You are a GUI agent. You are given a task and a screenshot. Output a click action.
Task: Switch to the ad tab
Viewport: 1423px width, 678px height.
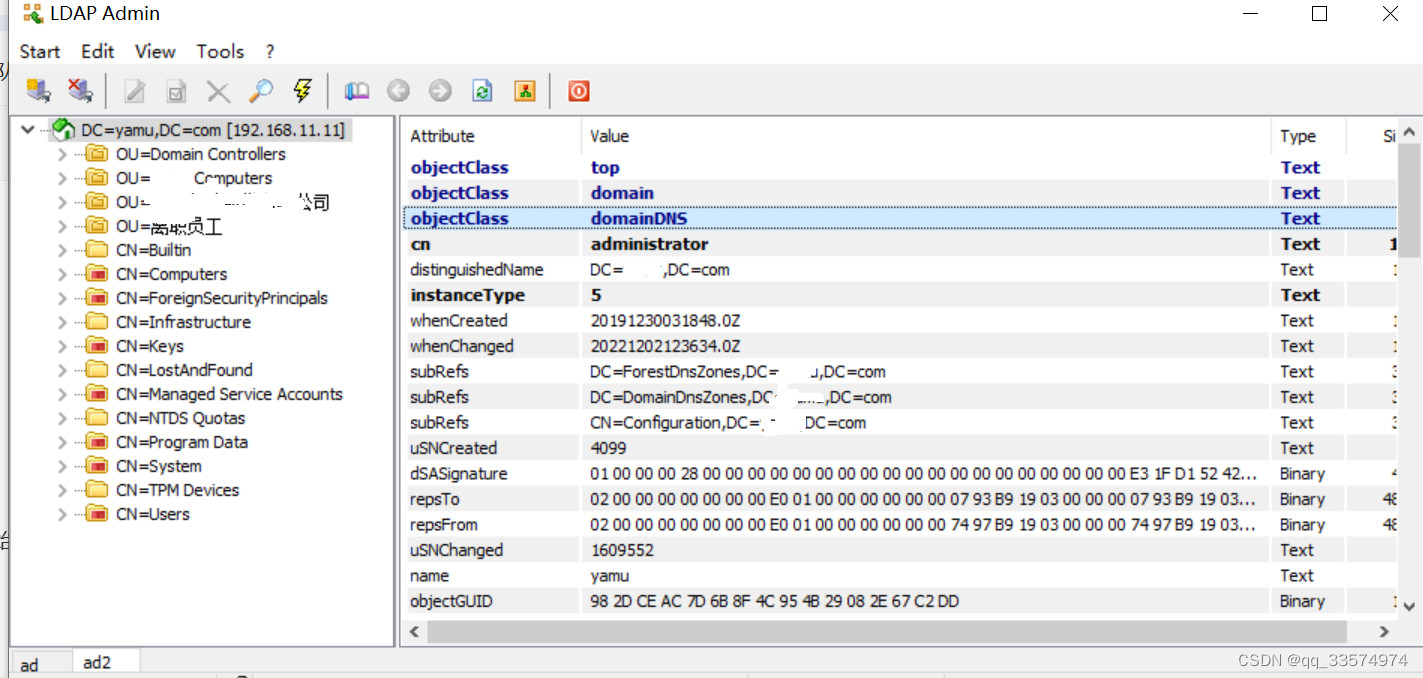point(39,662)
